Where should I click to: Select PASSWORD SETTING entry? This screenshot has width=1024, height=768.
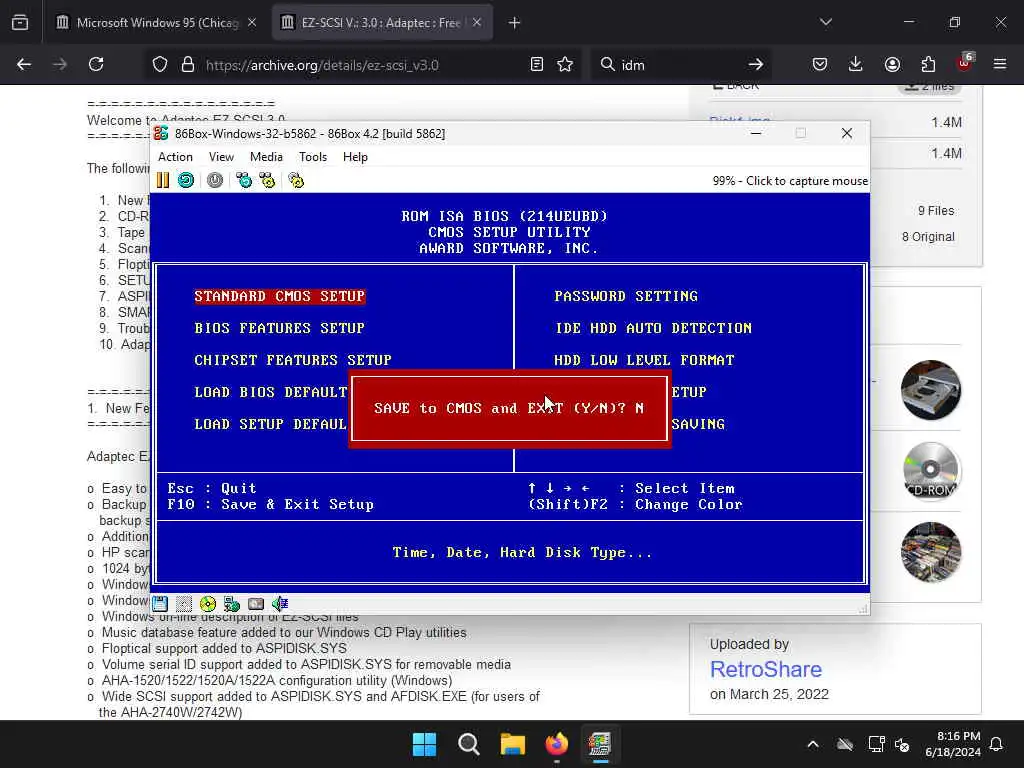coord(626,296)
